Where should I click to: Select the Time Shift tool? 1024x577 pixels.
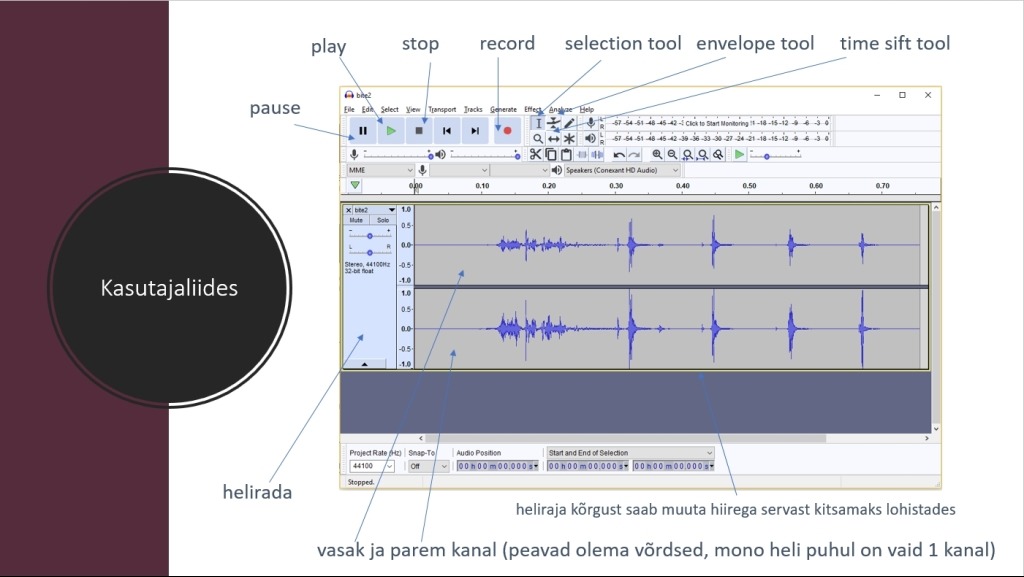pyautogui.click(x=554, y=138)
